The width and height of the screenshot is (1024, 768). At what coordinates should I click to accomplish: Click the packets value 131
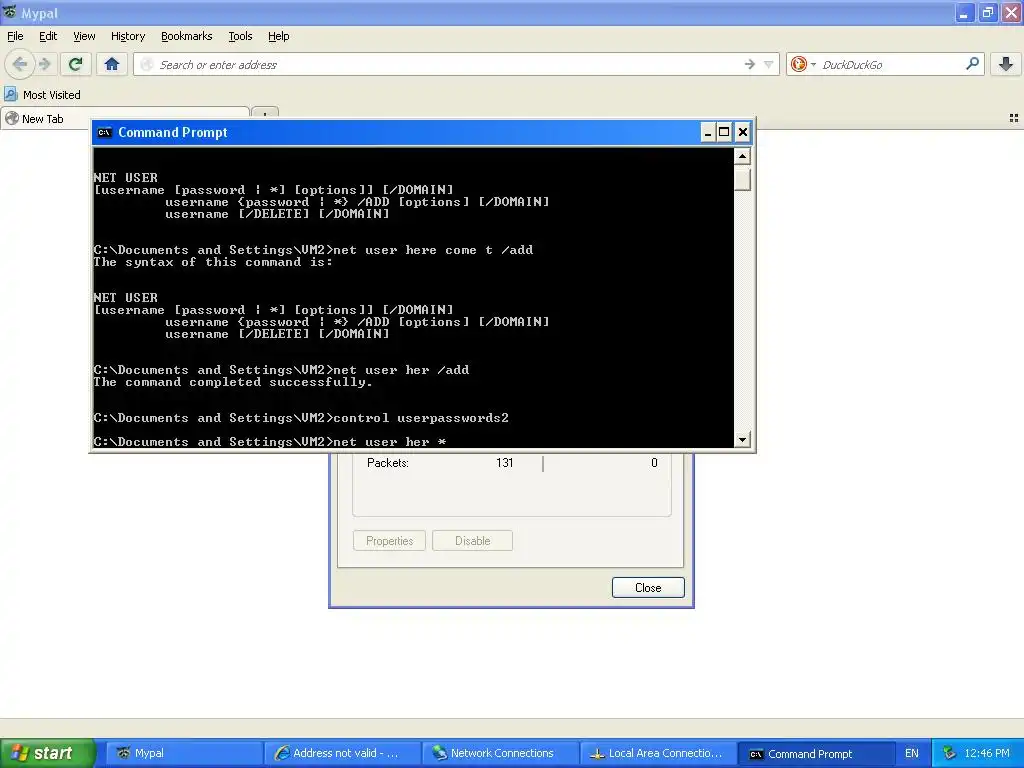click(x=504, y=463)
